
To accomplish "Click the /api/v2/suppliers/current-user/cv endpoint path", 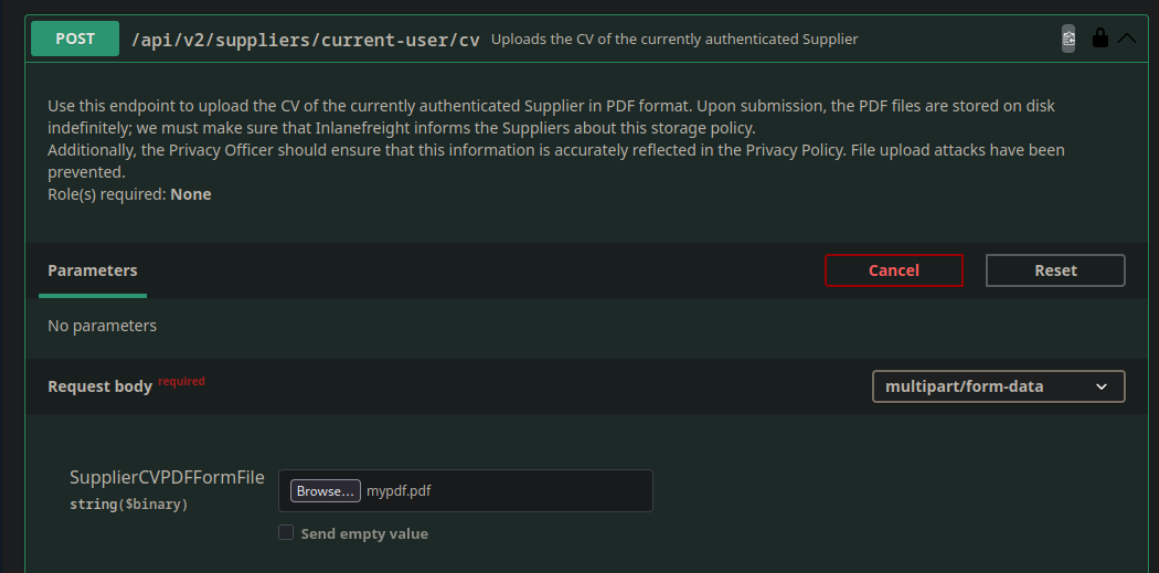I will point(305,40).
